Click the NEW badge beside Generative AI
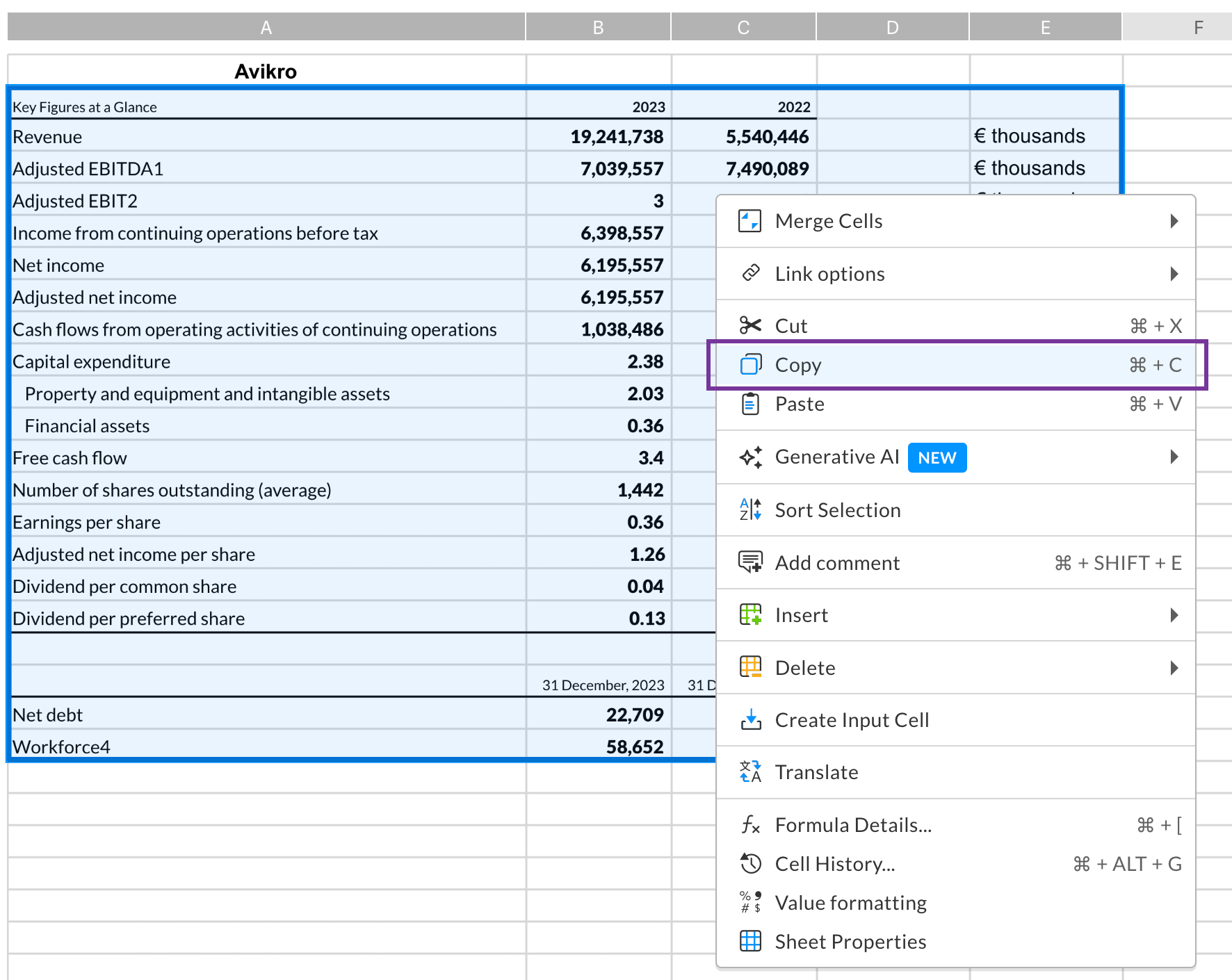The height and width of the screenshot is (980, 1232). point(937,457)
